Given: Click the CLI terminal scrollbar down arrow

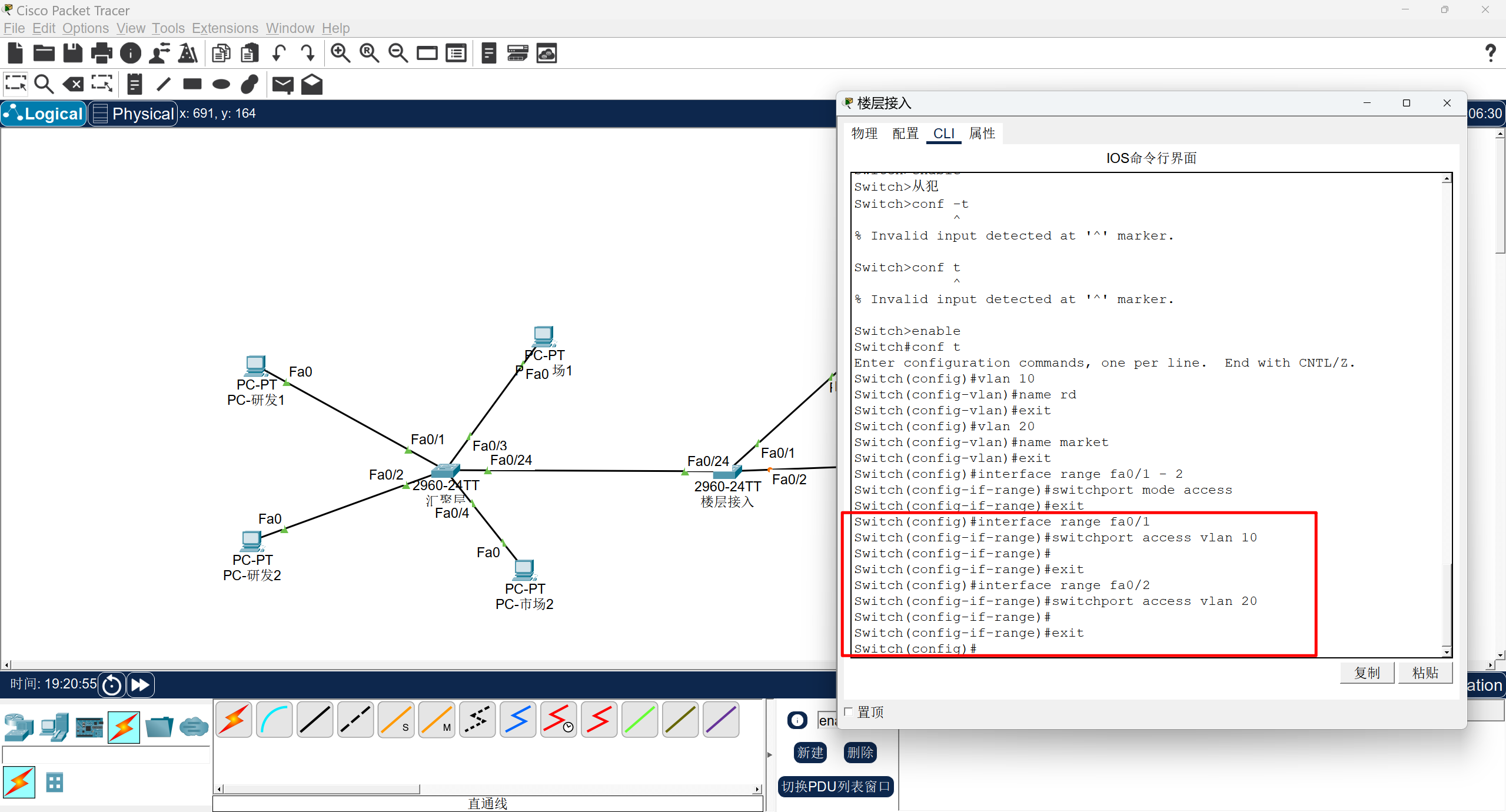Looking at the screenshot, I should tap(1447, 652).
